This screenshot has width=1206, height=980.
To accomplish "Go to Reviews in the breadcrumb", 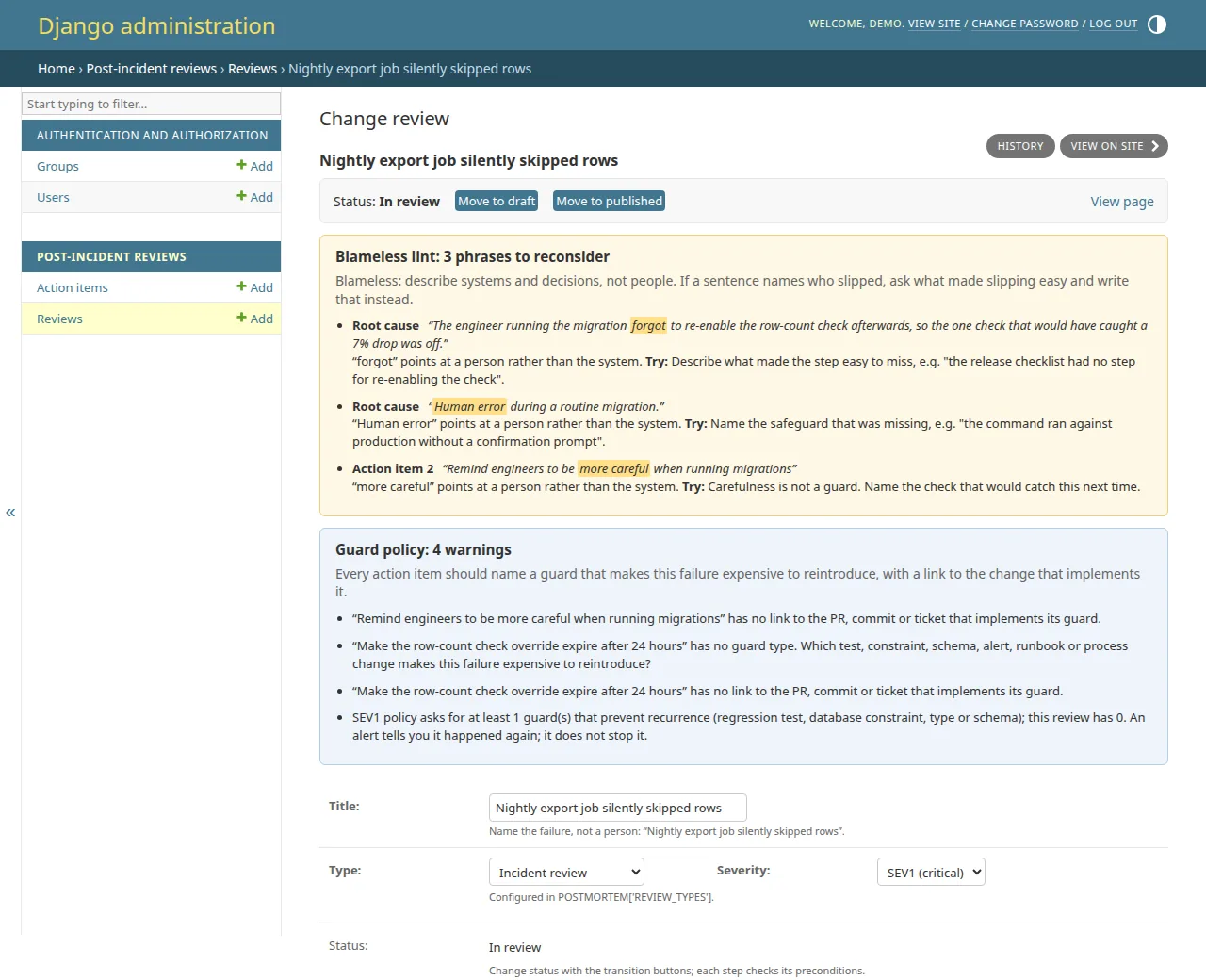I will pyautogui.click(x=253, y=69).
